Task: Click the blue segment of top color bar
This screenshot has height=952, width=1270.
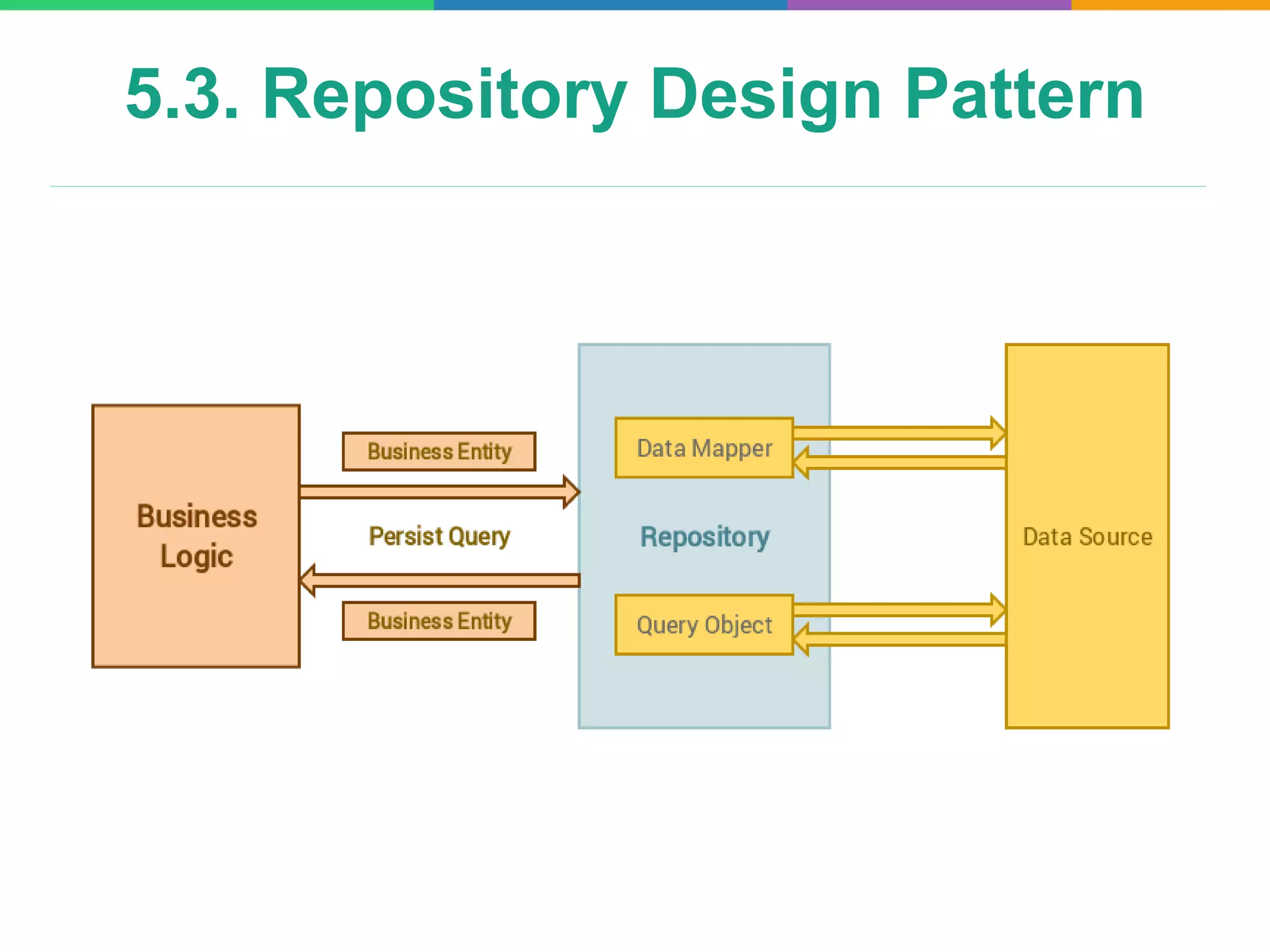Action: pos(611,4)
